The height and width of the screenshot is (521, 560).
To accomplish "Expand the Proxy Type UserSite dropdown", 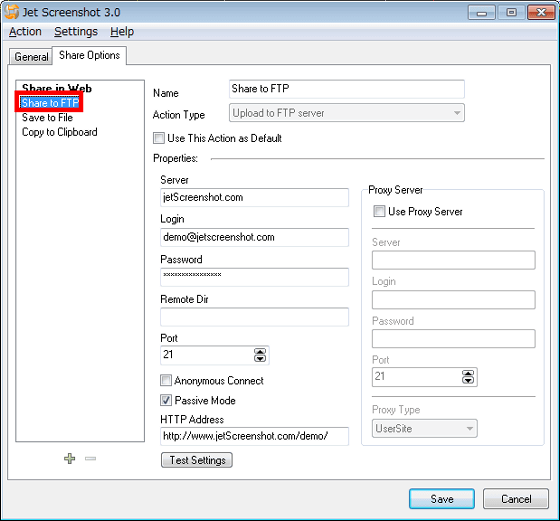I will pyautogui.click(x=425, y=429).
